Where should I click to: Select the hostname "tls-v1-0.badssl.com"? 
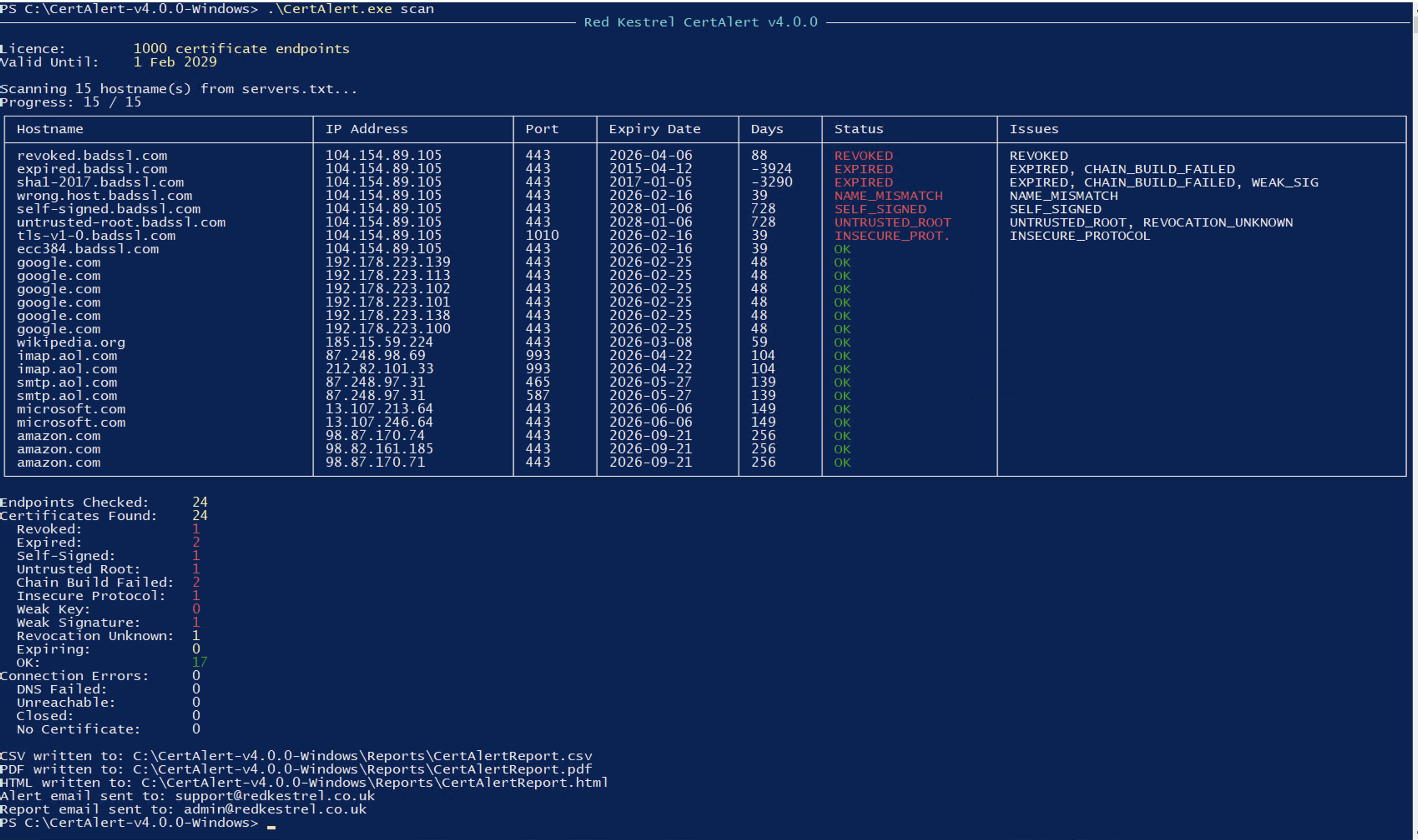96,236
